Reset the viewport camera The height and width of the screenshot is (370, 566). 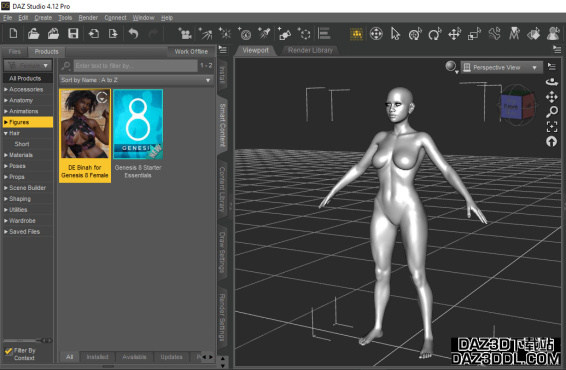(552, 142)
